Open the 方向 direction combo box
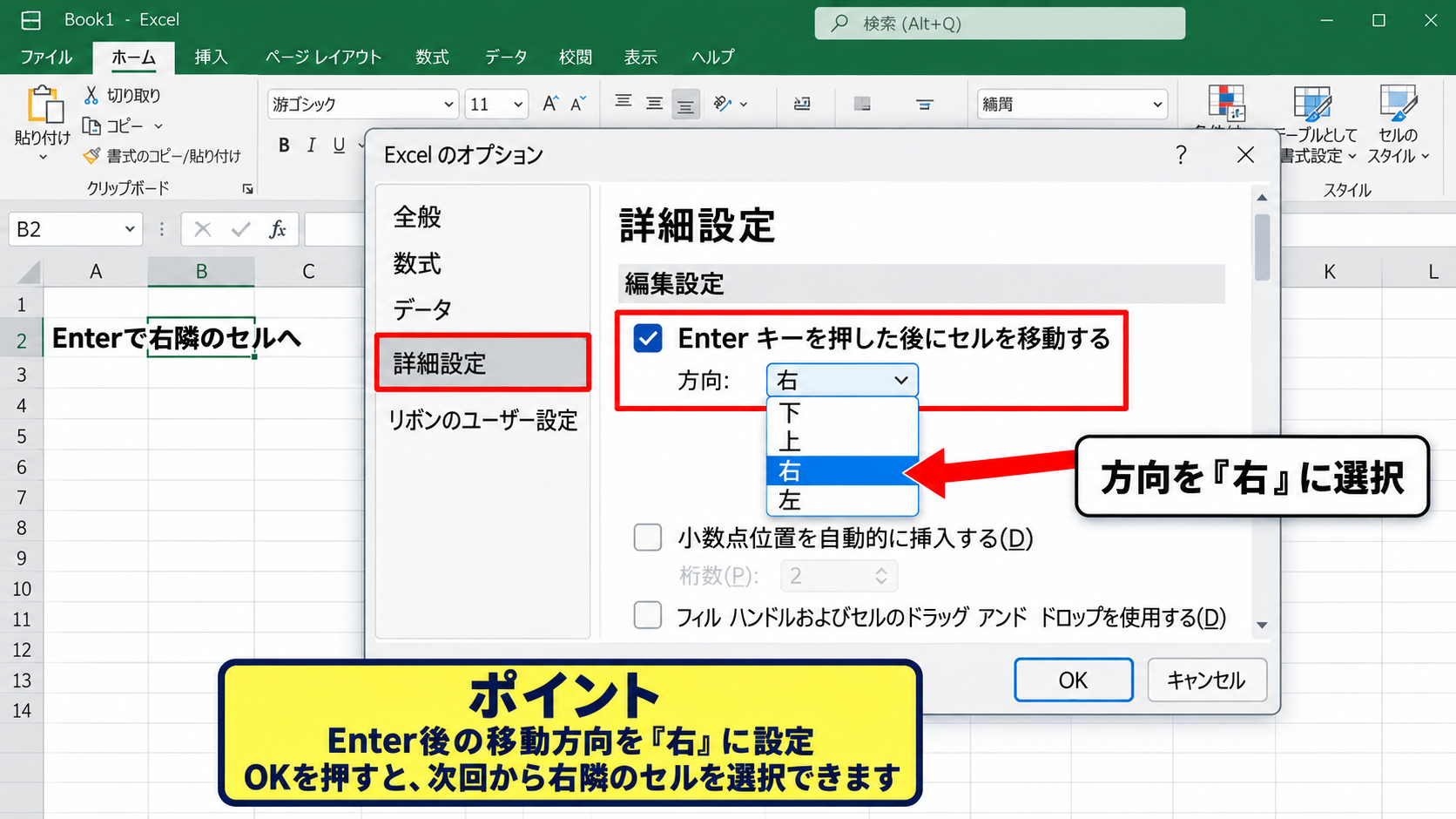The image size is (1456, 819). tap(842, 381)
